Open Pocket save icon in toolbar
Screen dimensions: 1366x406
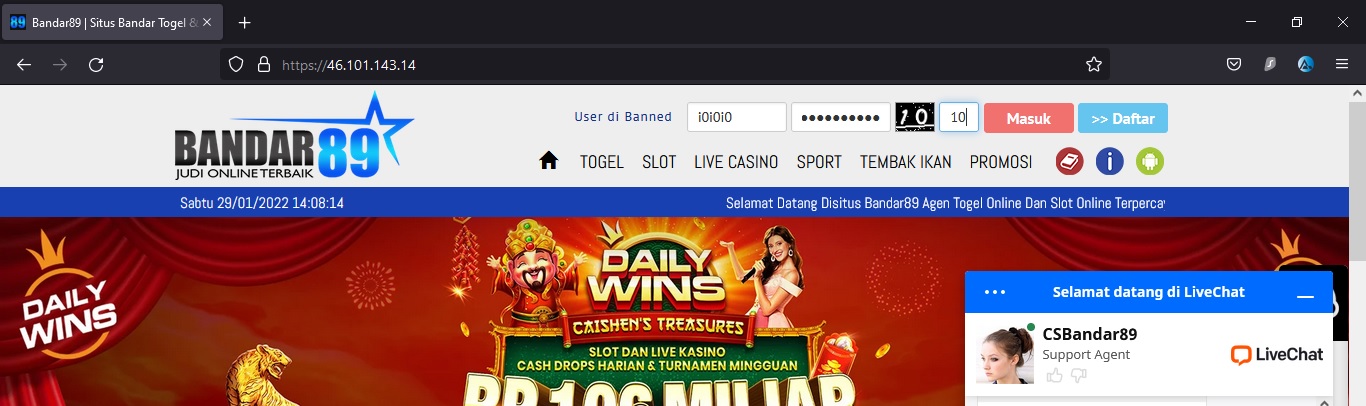(1235, 64)
